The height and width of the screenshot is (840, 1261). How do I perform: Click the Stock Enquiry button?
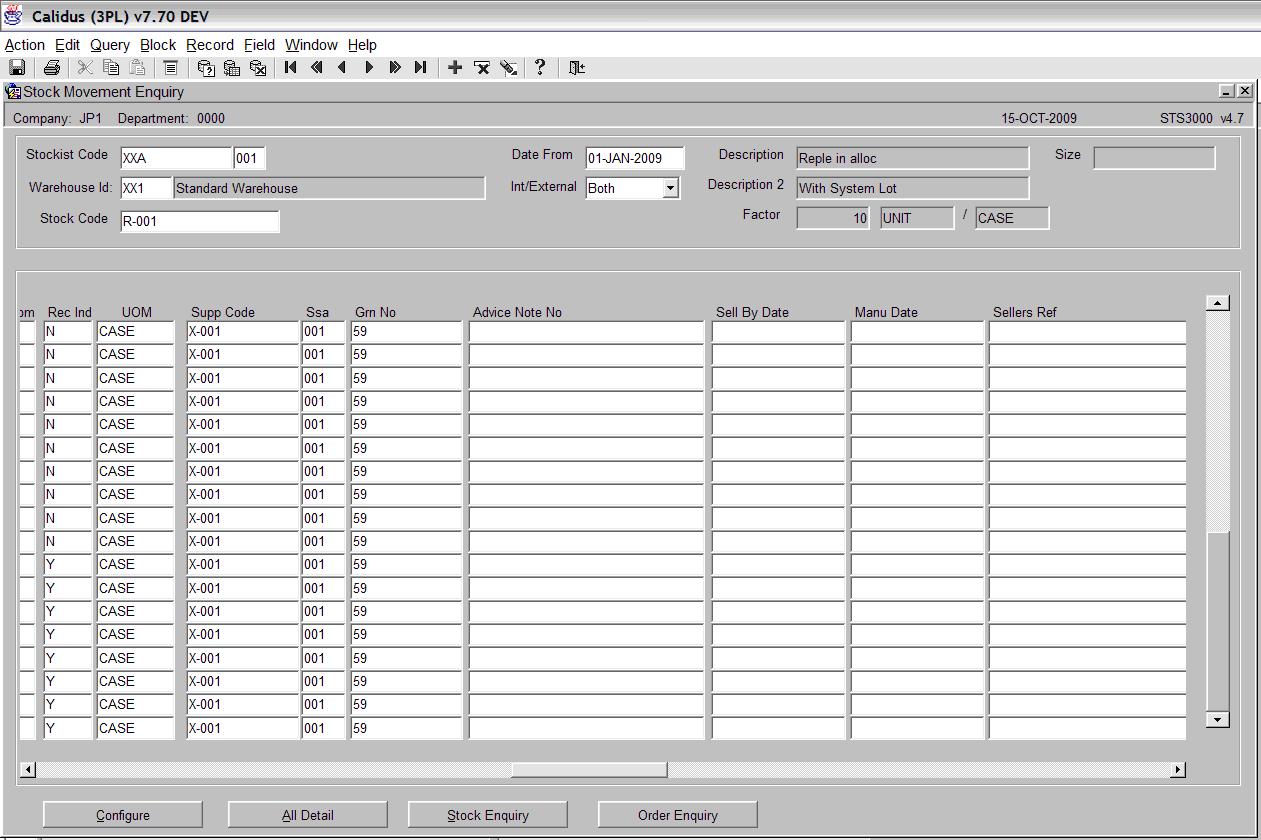pos(488,815)
